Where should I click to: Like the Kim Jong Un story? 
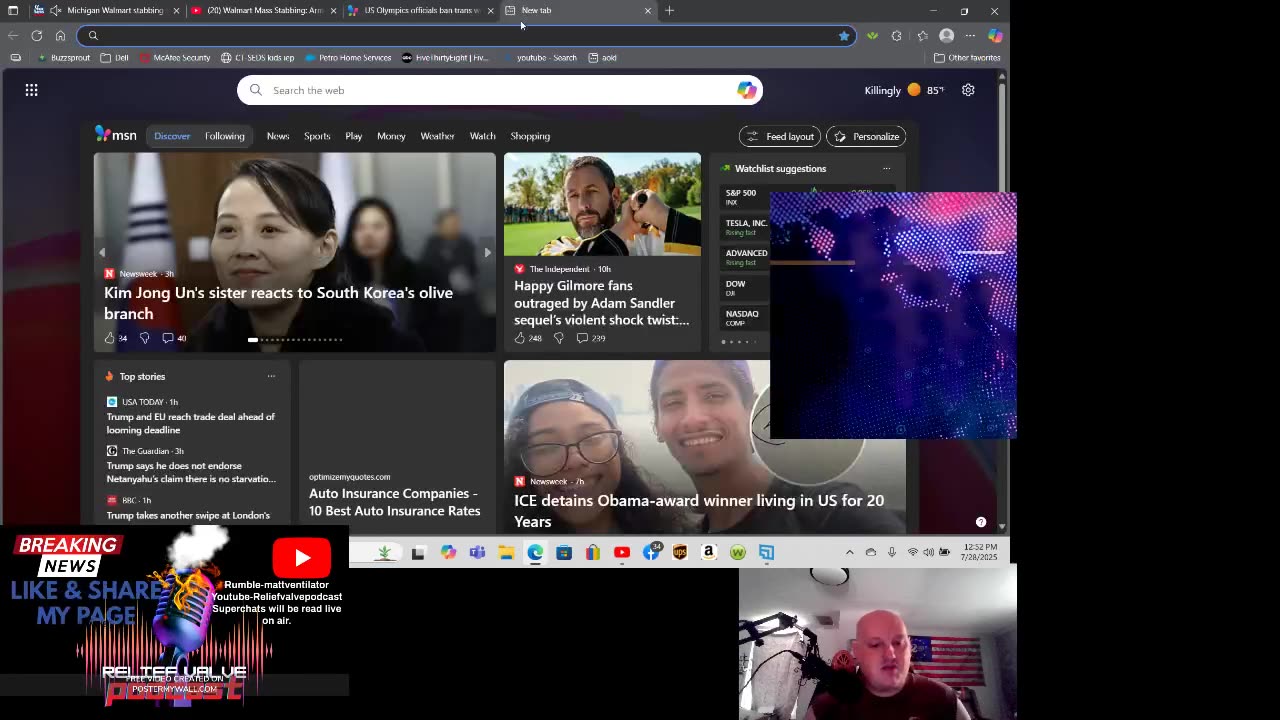click(110, 338)
